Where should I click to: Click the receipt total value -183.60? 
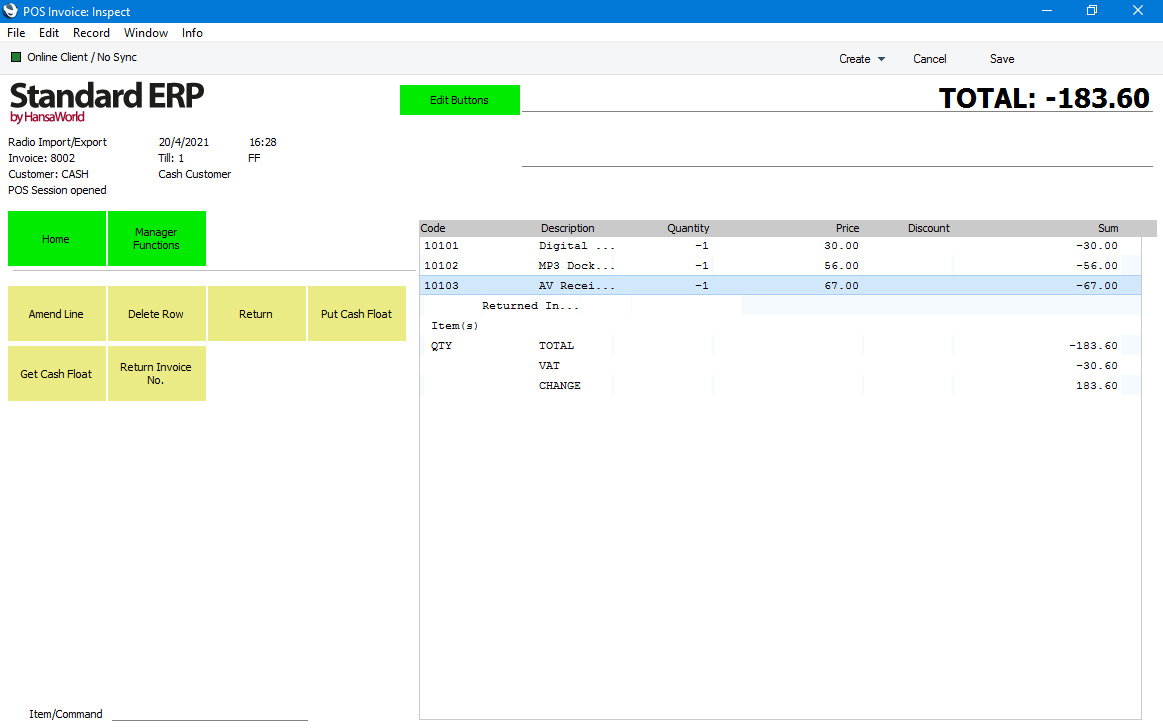tap(1093, 345)
